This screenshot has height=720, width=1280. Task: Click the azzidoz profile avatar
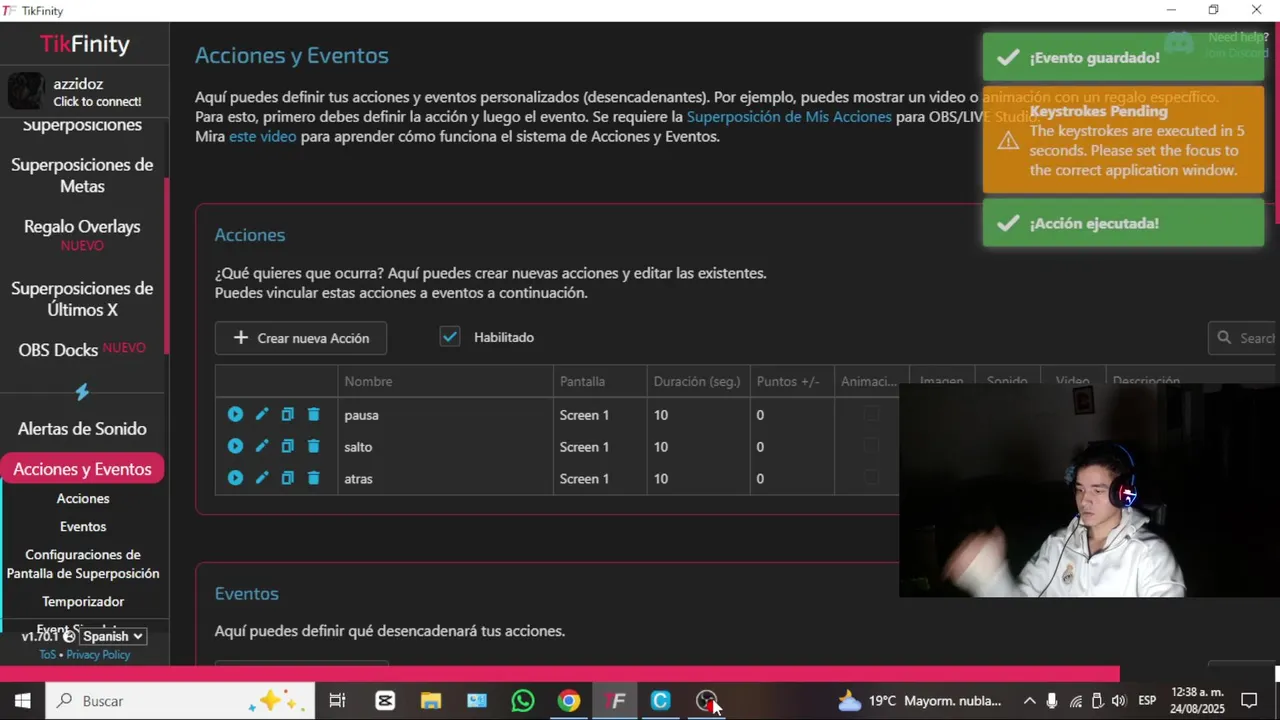(x=25, y=91)
